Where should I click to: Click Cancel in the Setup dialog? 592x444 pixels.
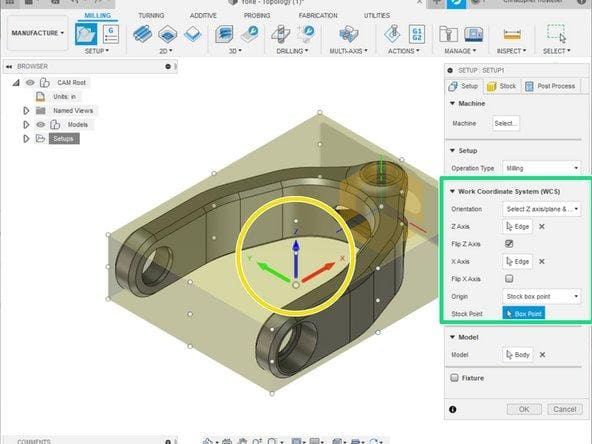[564, 409]
